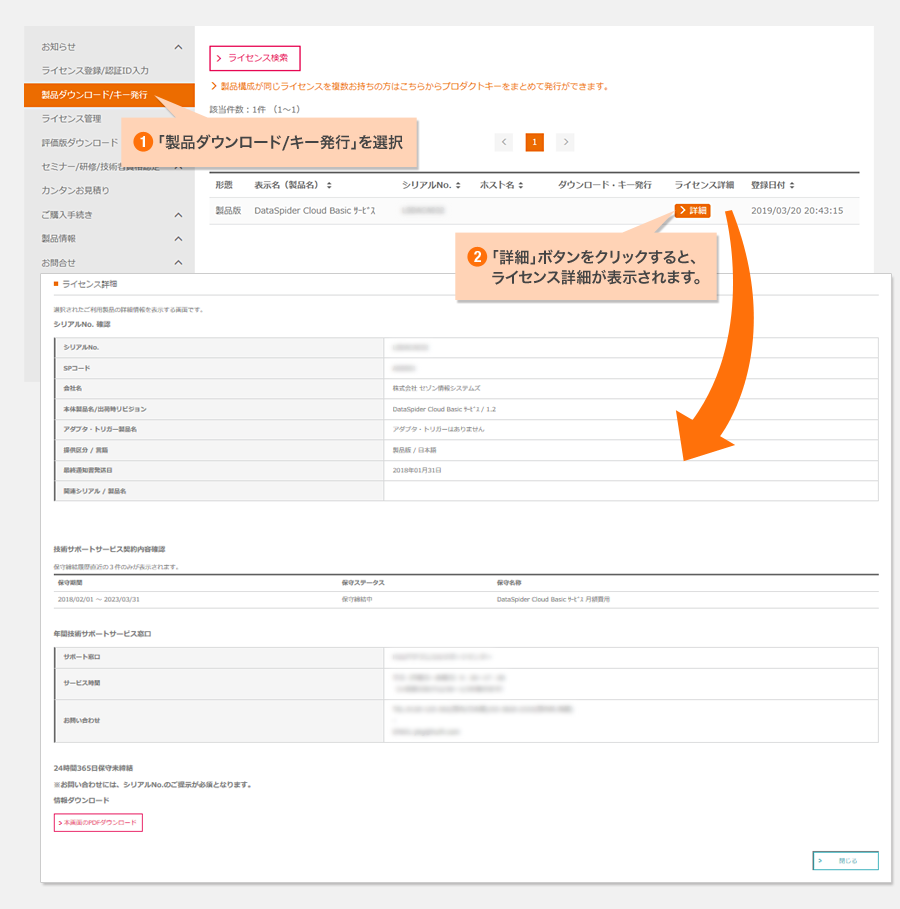Image resolution: width=900 pixels, height=909 pixels.
Task: Close license details with 閉じる button
Action: (x=846, y=860)
